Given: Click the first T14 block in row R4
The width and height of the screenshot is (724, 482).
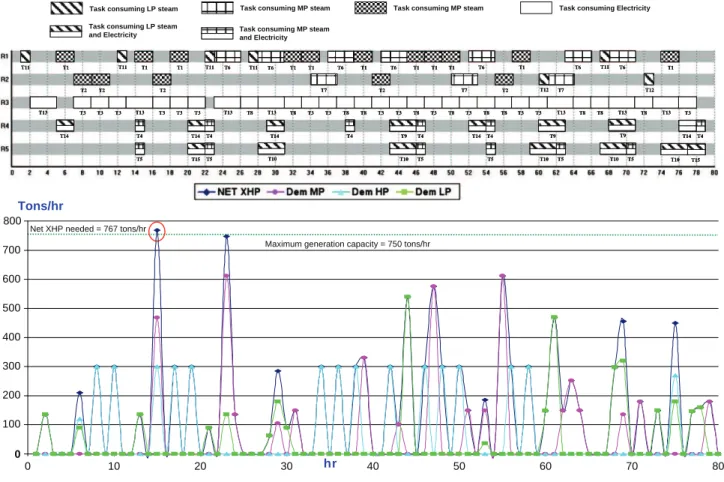Looking at the screenshot, I should (65, 126).
